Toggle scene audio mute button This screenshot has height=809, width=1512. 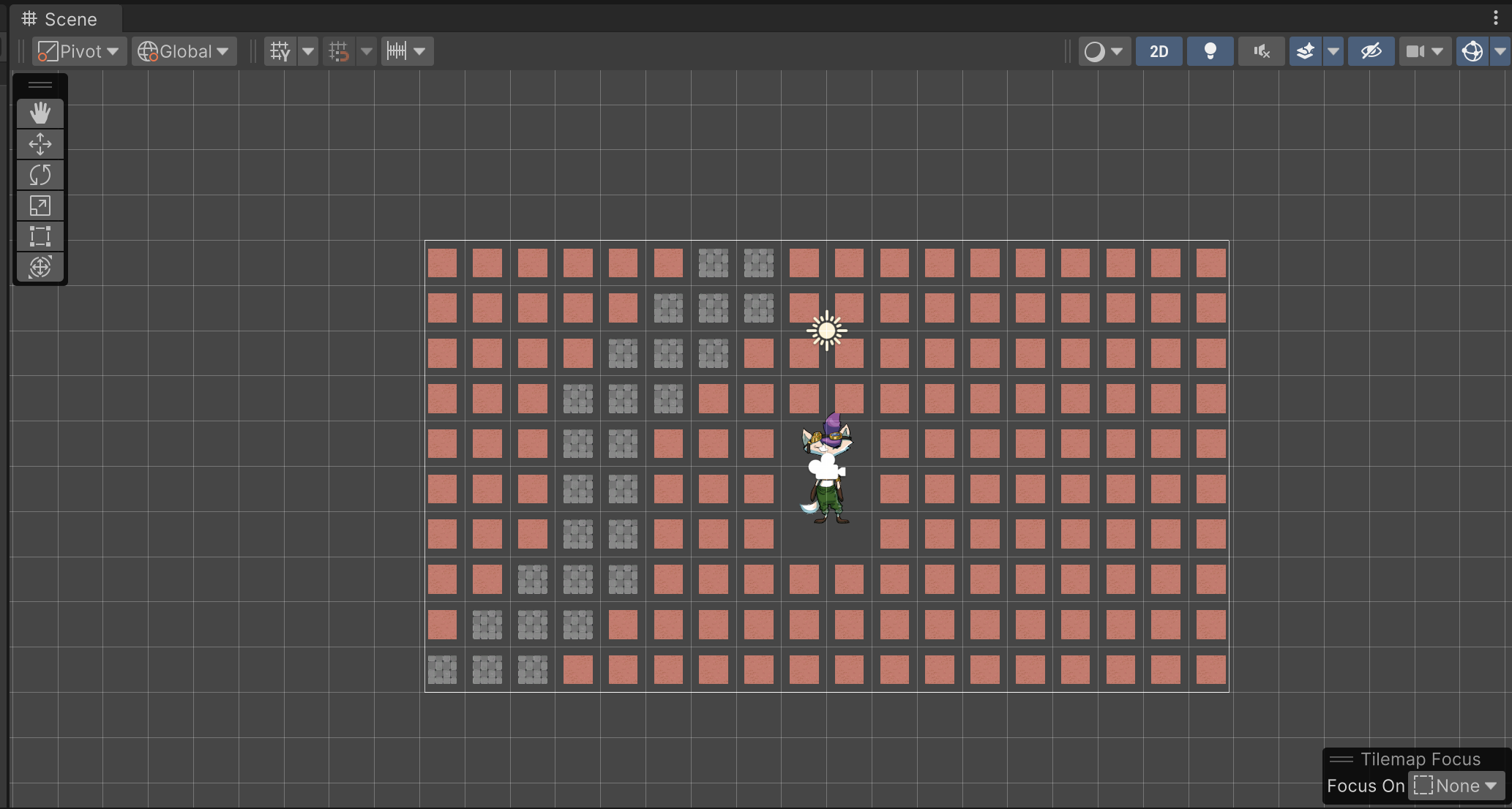1261,51
